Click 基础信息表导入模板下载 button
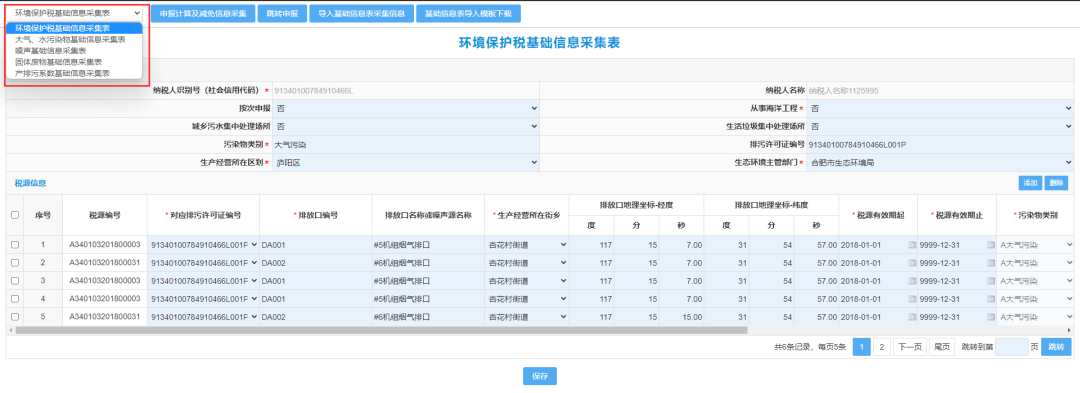Image resolution: width=1080 pixels, height=393 pixels. click(468, 14)
